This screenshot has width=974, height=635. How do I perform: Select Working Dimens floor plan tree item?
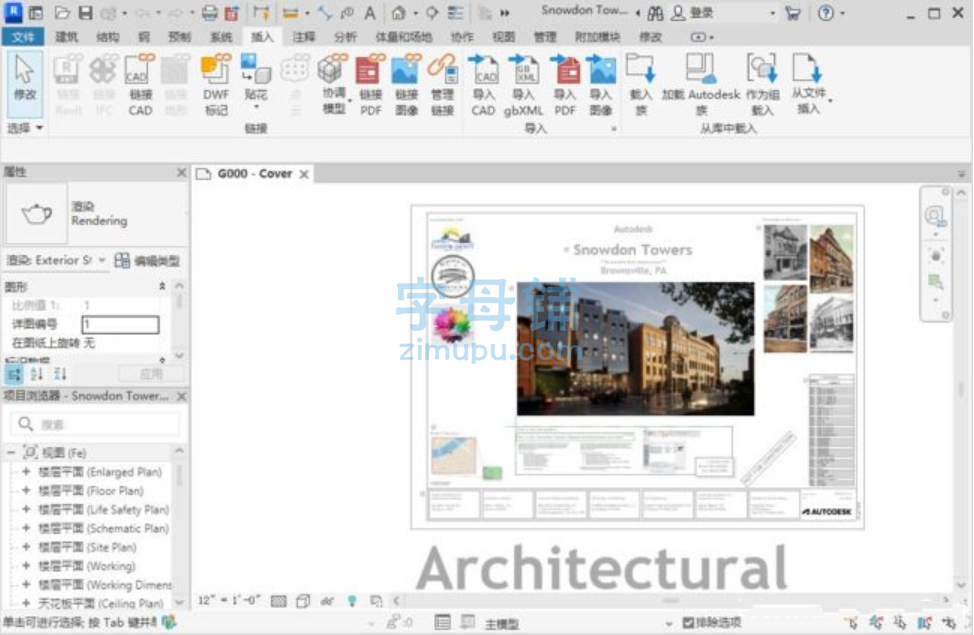pyautogui.click(x=106, y=585)
